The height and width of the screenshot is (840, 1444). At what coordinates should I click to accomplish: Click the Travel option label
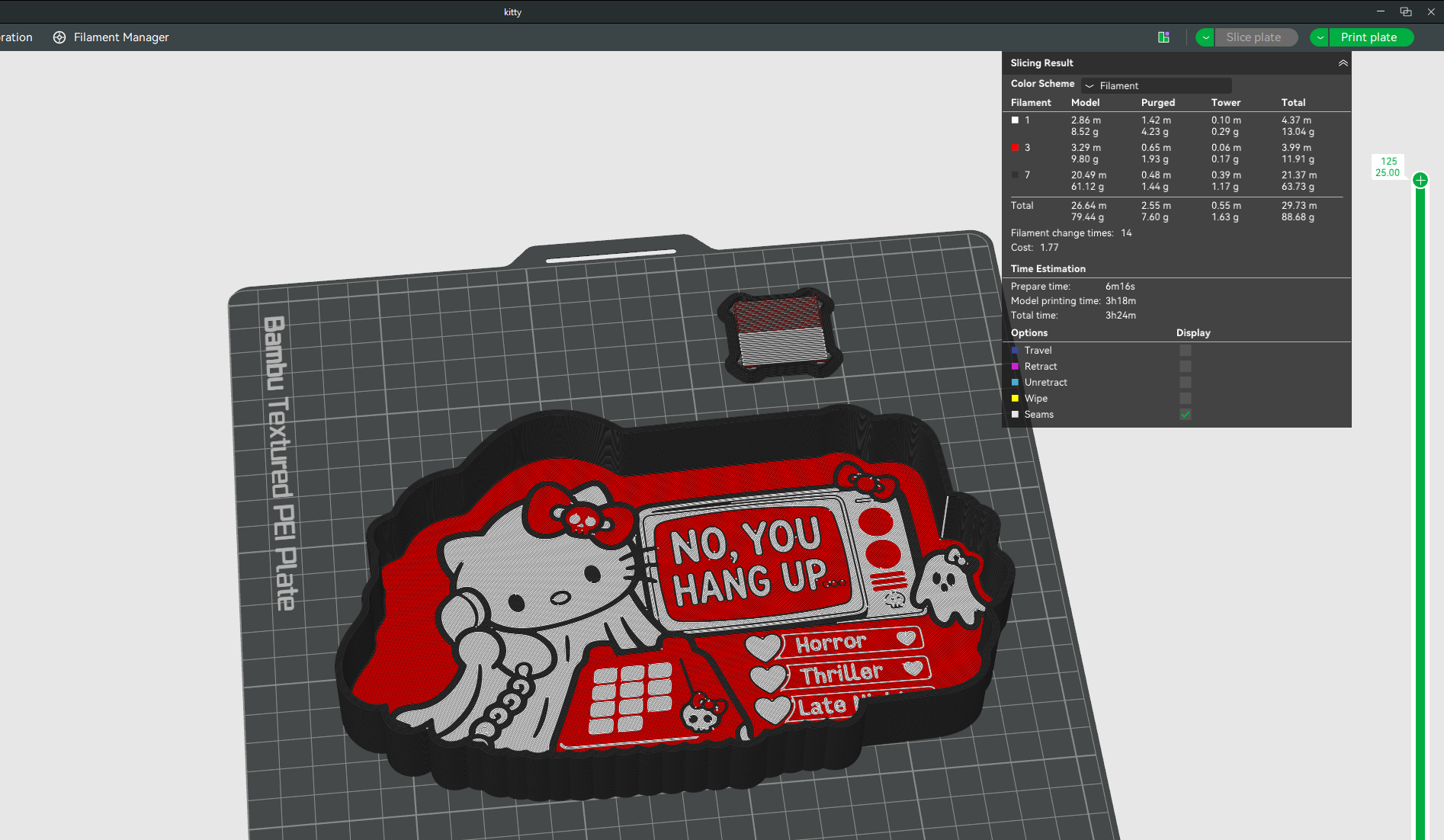point(1038,351)
